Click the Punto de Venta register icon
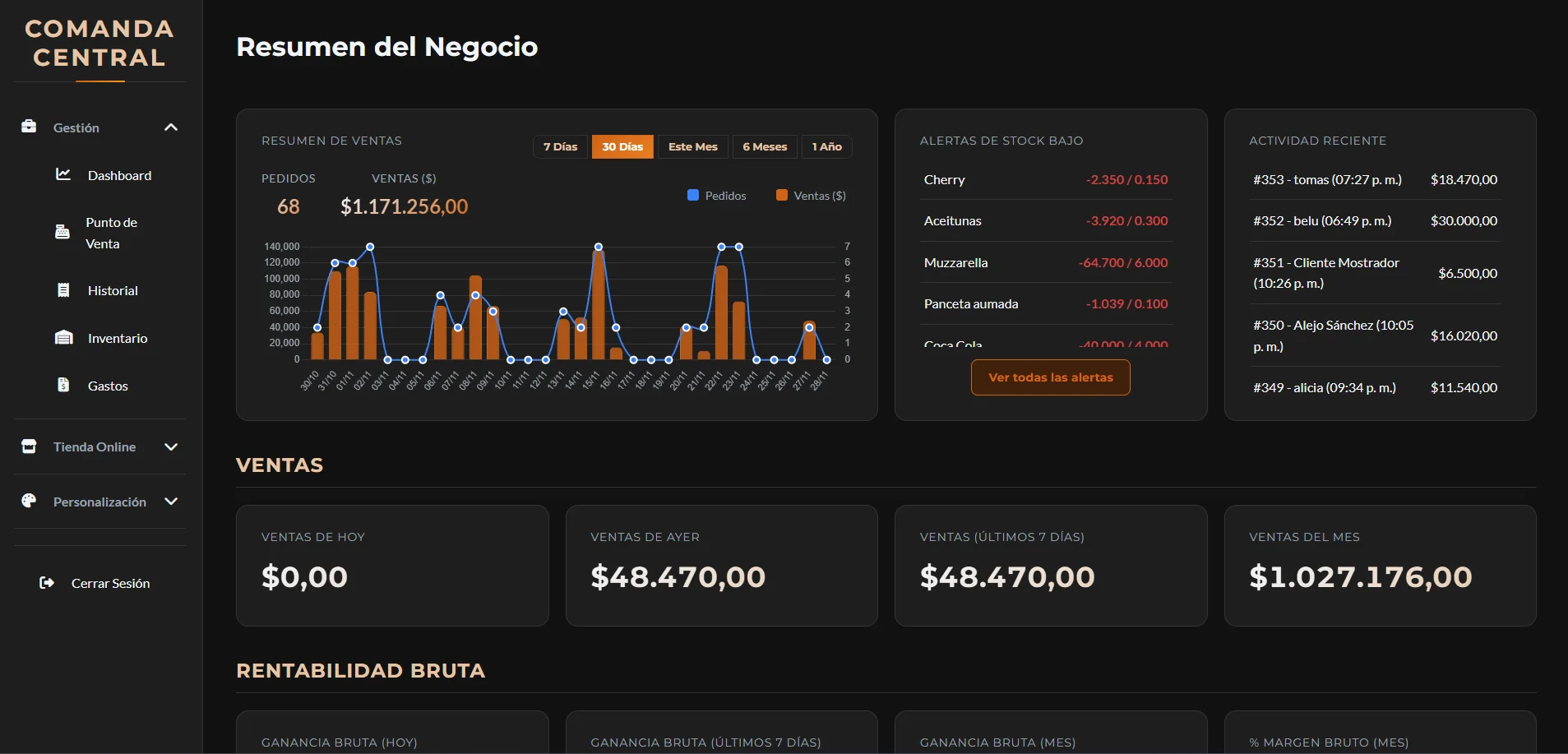 62,232
